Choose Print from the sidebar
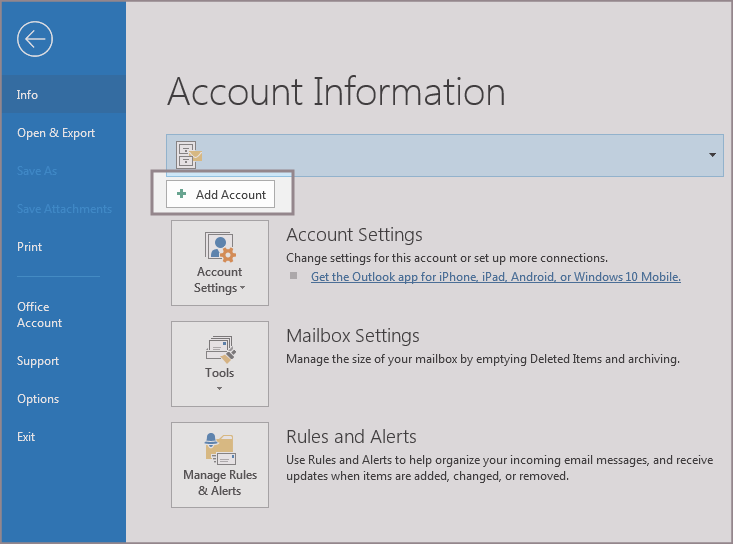Viewport: 733px width, 544px height. point(29,247)
